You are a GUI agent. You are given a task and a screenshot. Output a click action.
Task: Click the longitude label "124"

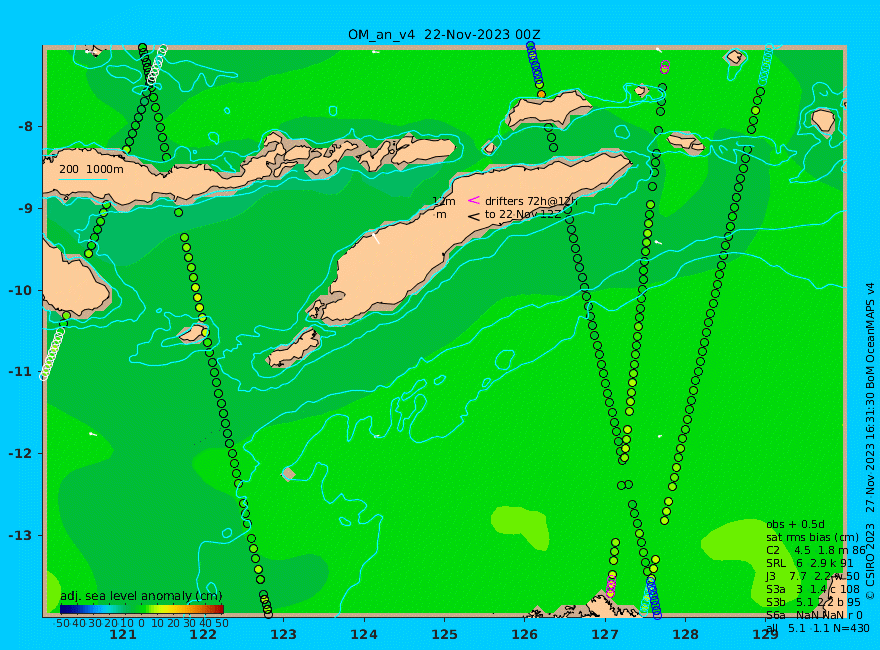pos(364,635)
